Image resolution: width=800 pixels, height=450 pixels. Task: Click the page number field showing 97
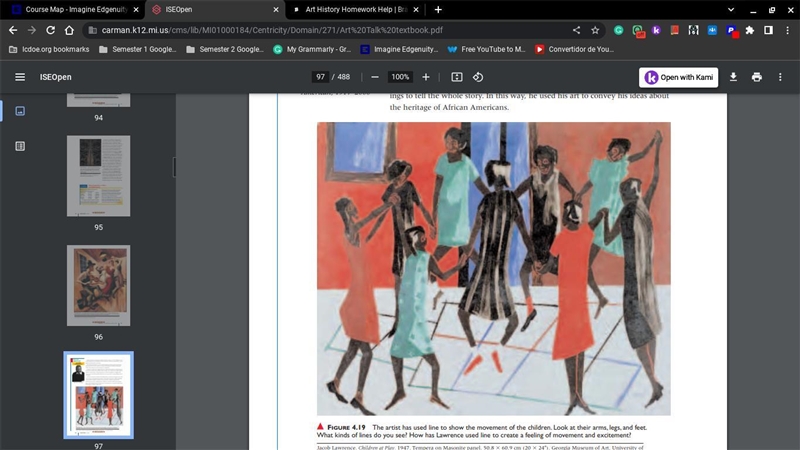tap(320, 77)
